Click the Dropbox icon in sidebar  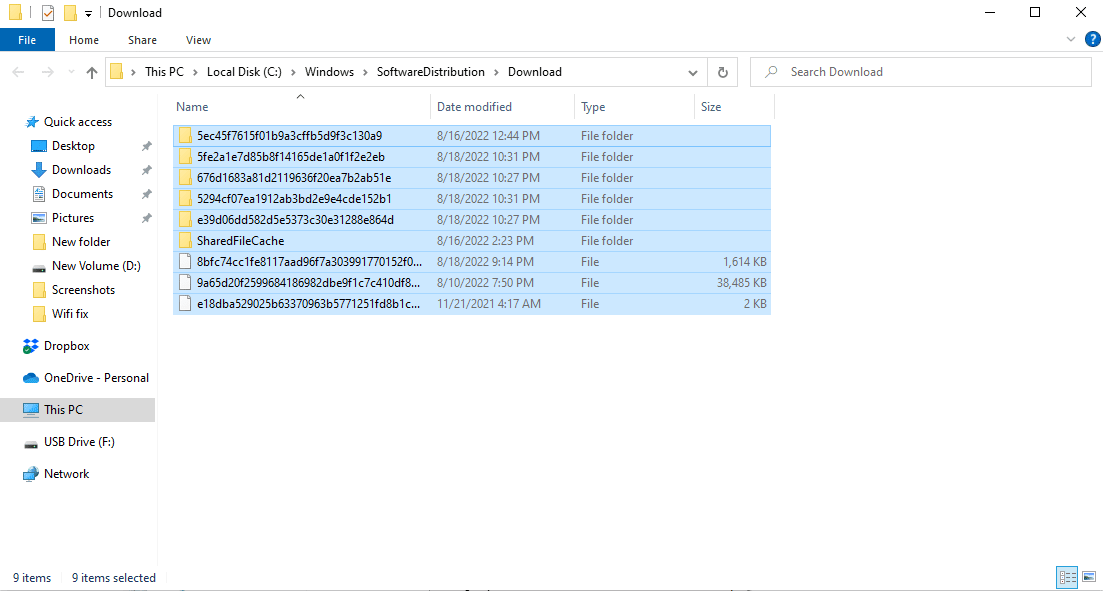(x=31, y=346)
